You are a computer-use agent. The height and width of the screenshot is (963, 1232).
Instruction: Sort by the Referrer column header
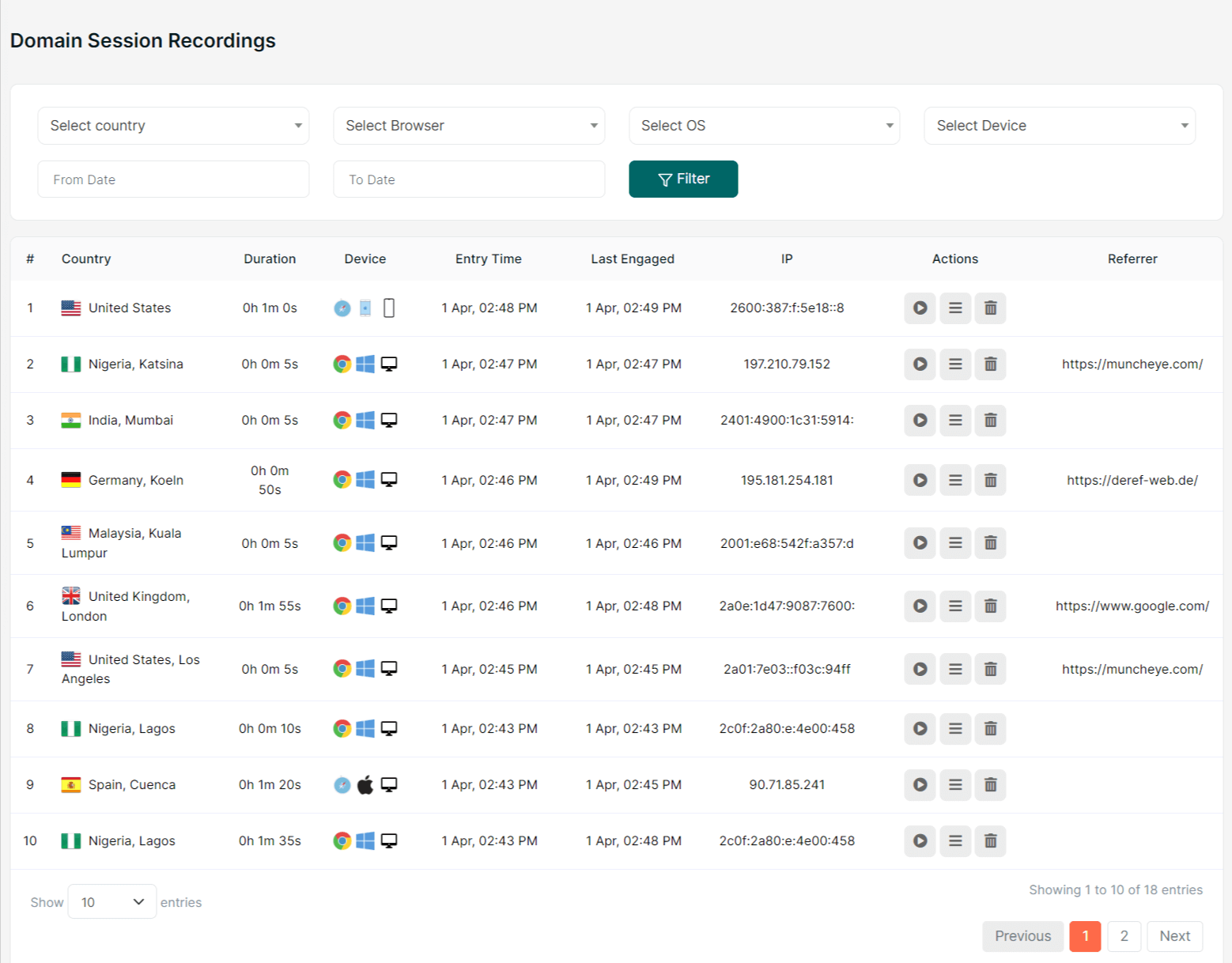(1132, 259)
